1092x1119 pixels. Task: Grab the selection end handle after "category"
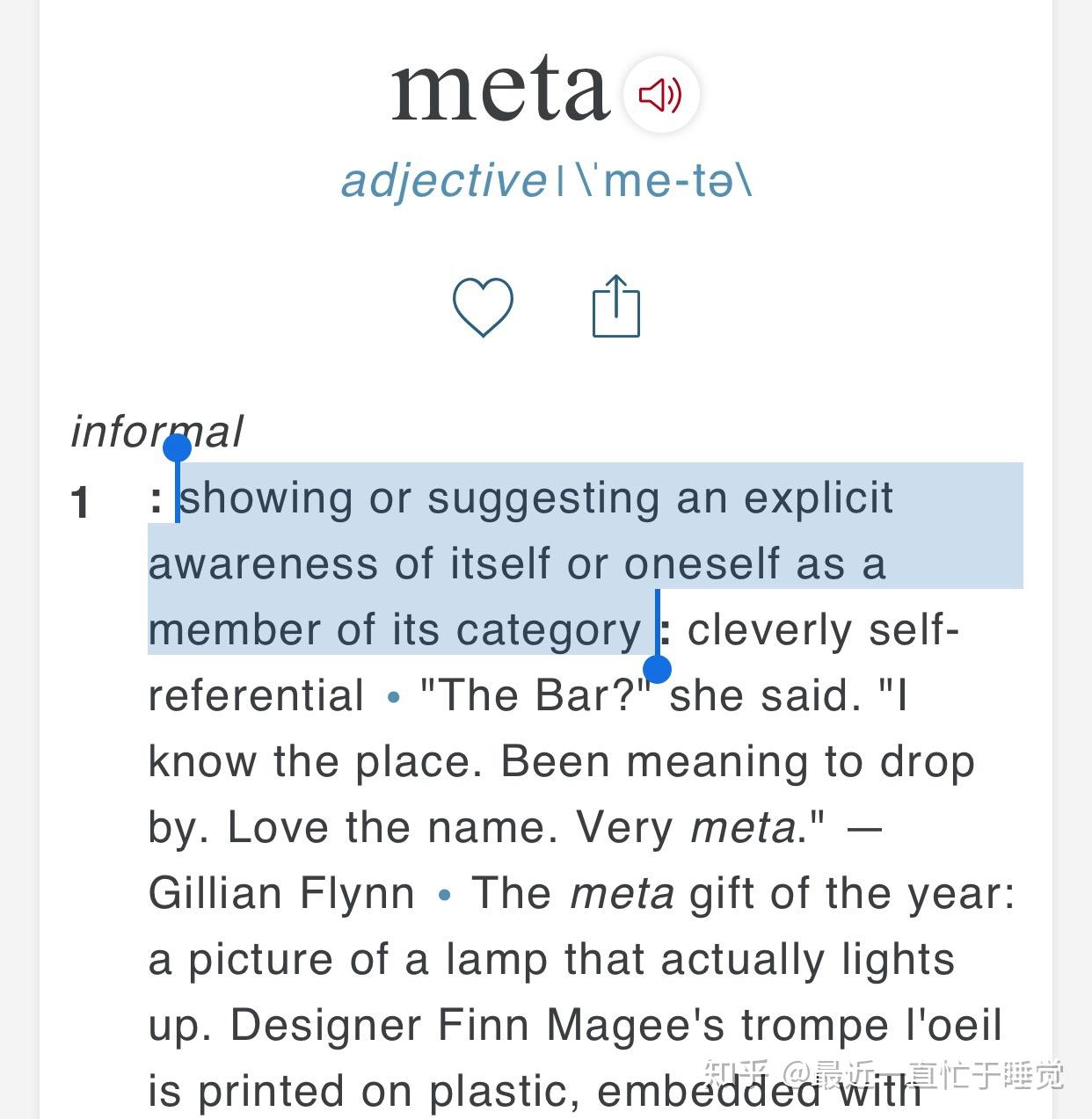pyautogui.click(x=657, y=670)
